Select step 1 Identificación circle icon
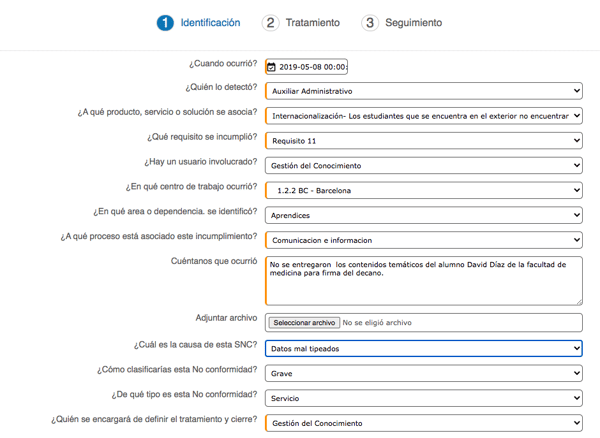 165,22
